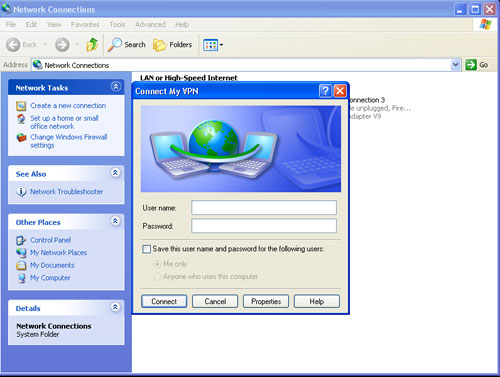Screen dimensions: 500x377
Task: Click the Network Connections details text
Action: [x=54, y=326]
